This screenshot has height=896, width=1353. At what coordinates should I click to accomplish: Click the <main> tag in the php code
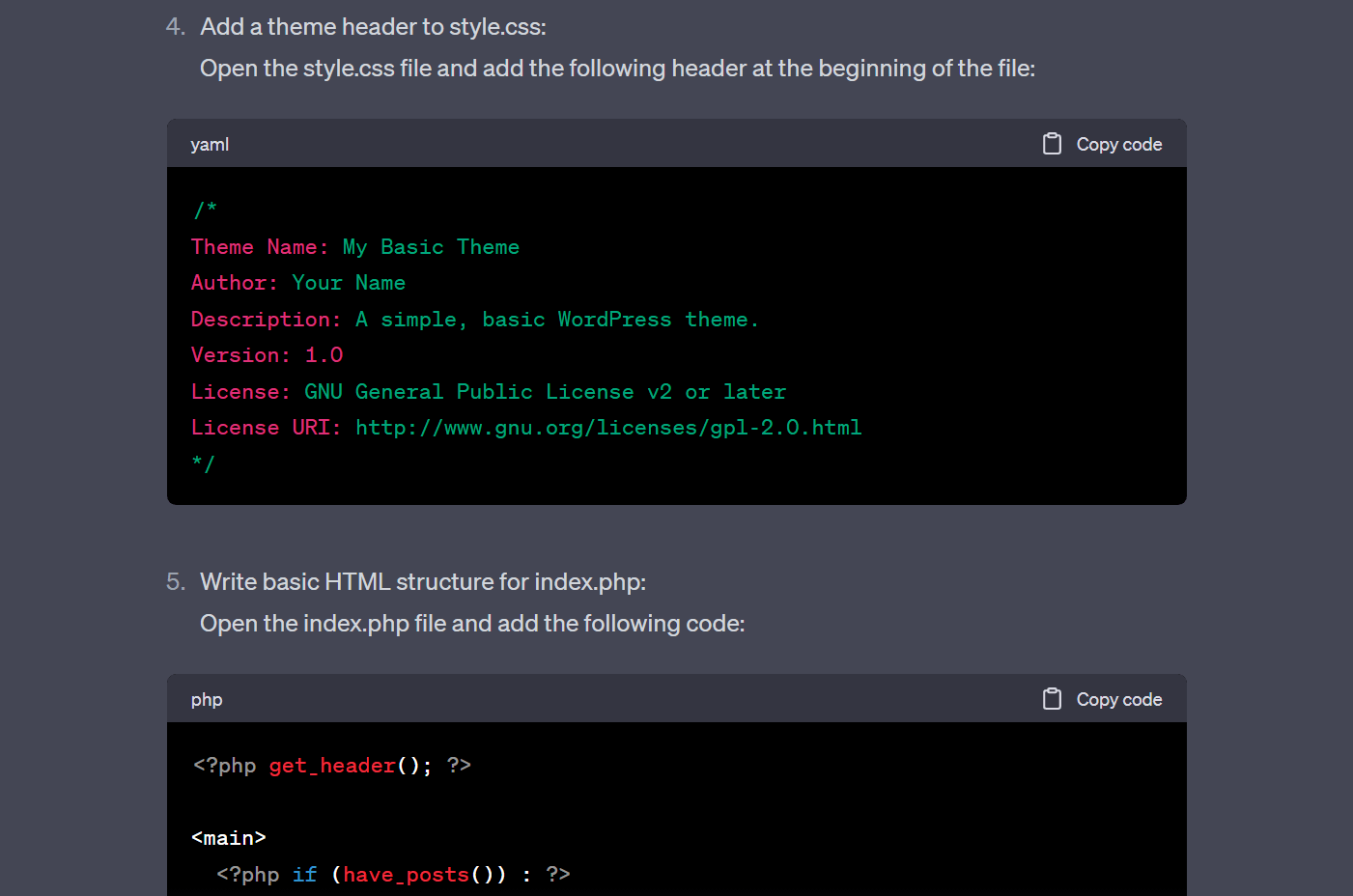229,836
